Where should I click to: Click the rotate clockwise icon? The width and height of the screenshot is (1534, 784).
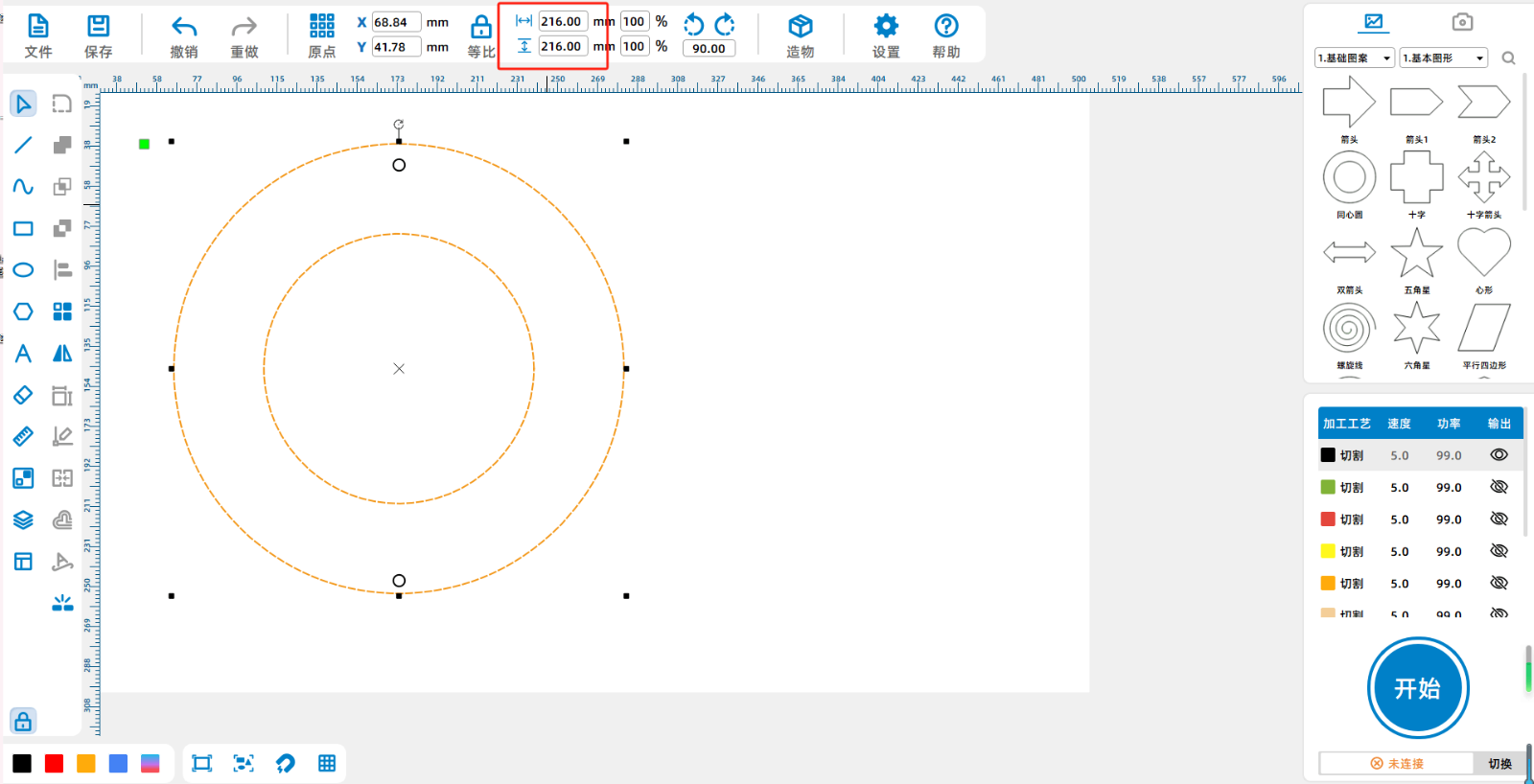click(725, 24)
